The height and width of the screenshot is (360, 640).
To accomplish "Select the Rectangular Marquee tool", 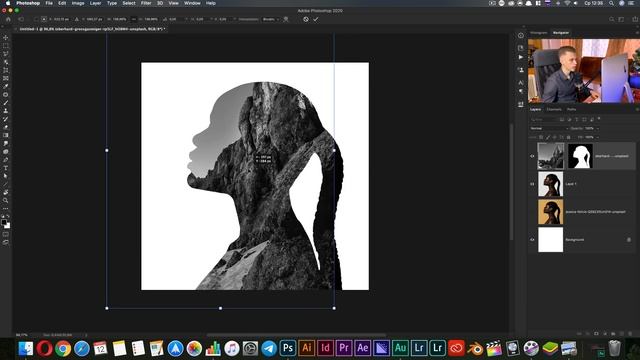I will (6, 46).
